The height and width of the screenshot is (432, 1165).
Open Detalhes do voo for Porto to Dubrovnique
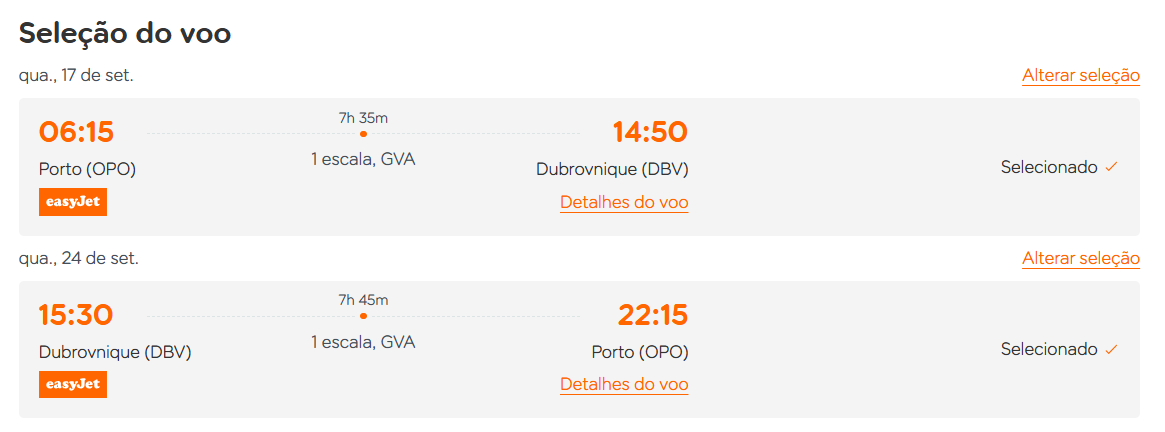tap(624, 202)
